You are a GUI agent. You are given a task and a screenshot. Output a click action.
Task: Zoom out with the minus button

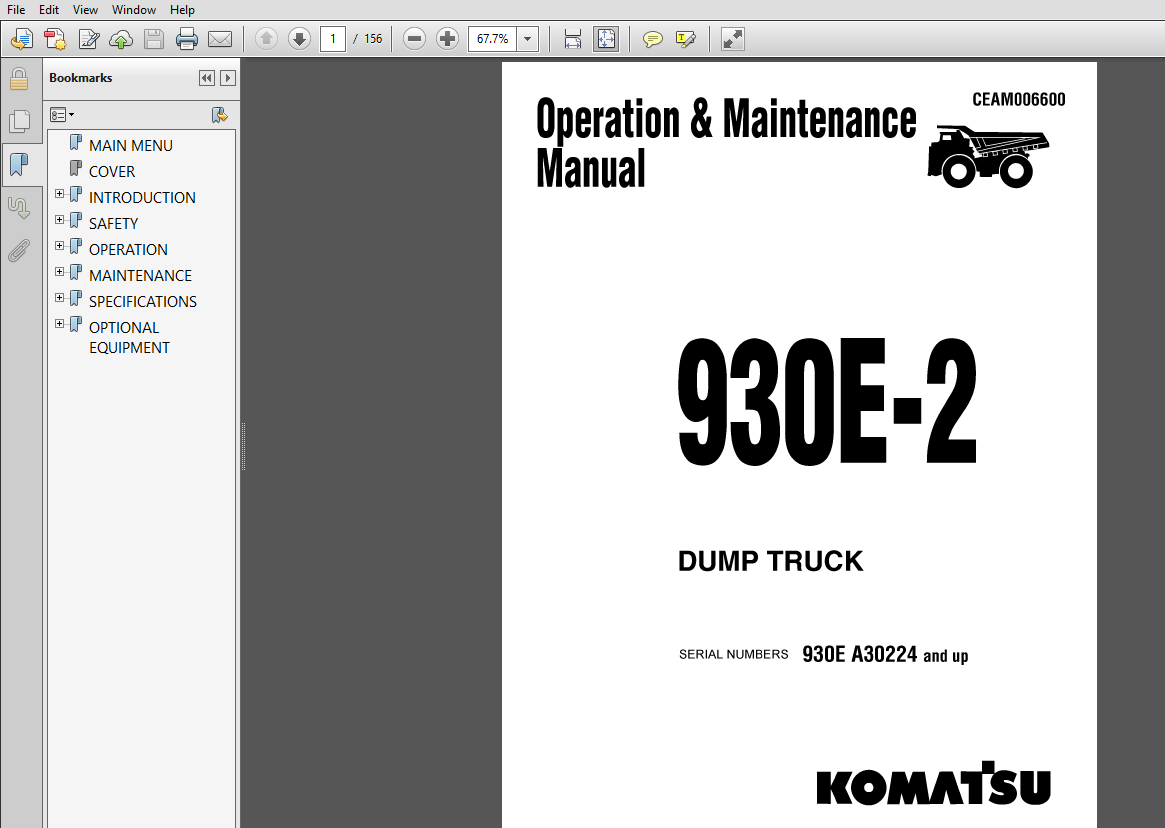(415, 39)
